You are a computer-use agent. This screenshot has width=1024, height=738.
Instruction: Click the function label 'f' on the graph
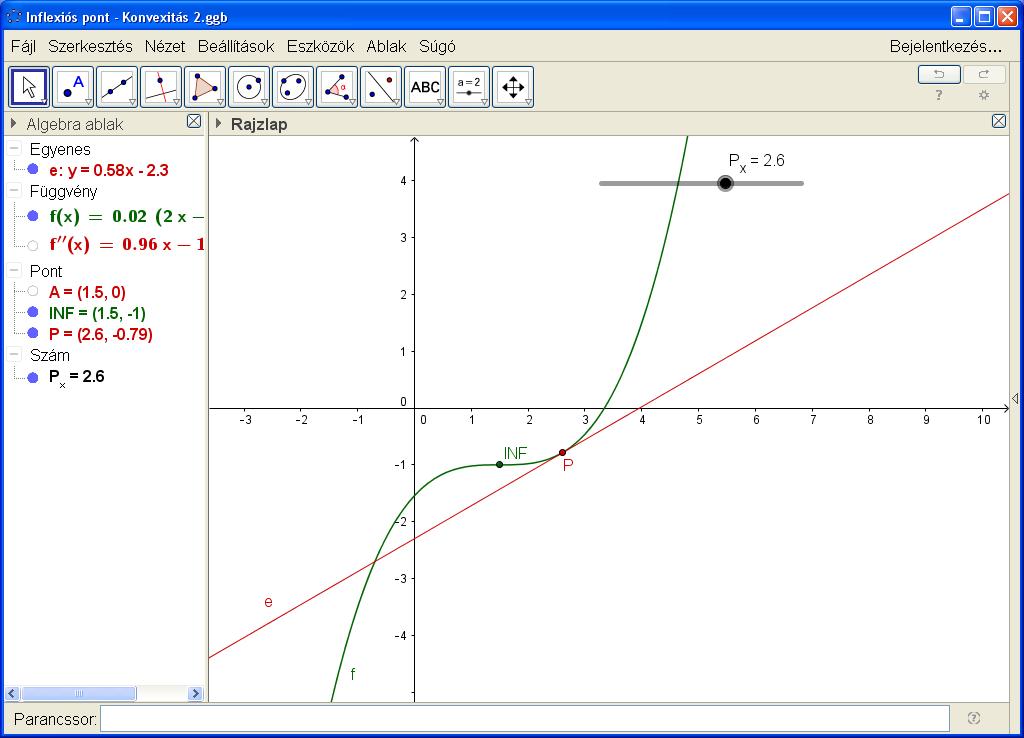pos(353,674)
